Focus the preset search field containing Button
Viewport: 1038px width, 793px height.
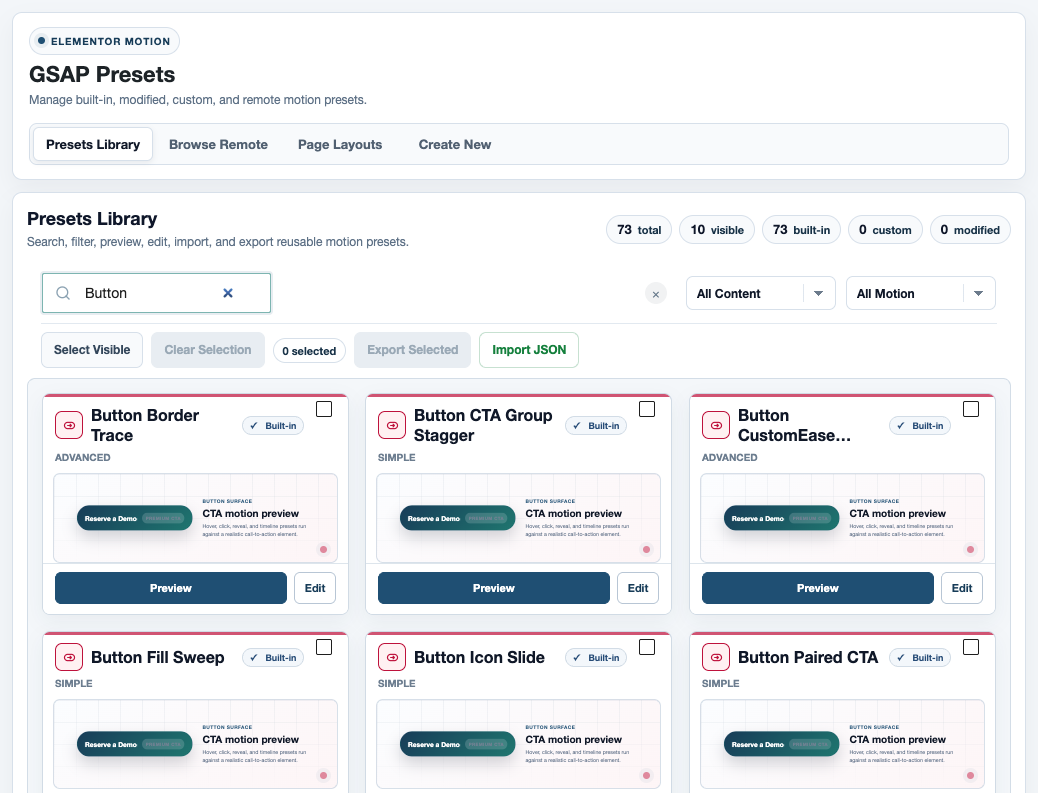click(156, 293)
